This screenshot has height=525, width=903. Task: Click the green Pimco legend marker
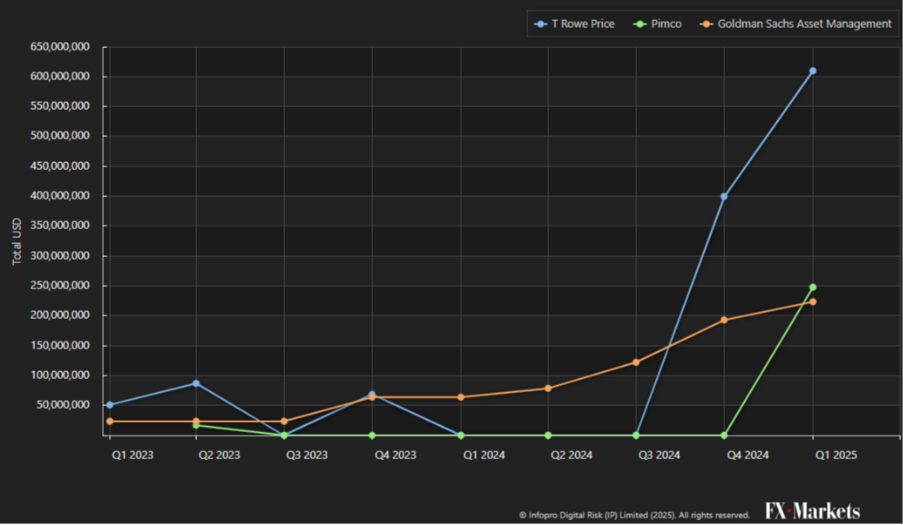(x=640, y=24)
